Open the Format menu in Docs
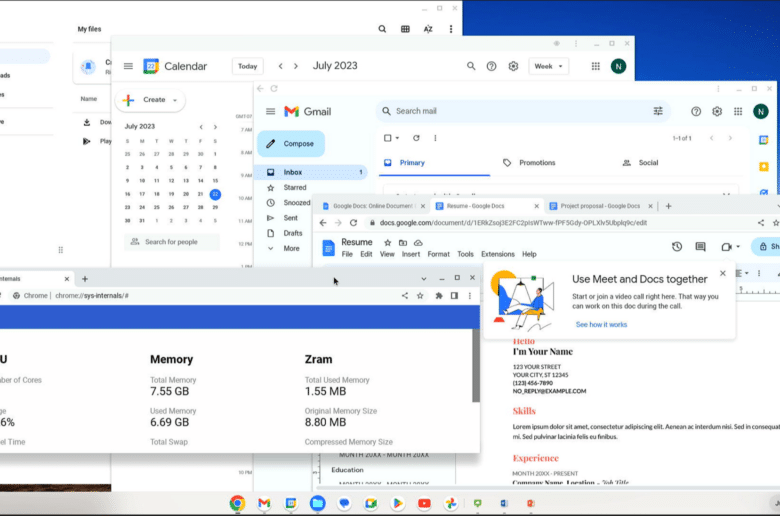 coord(438,254)
